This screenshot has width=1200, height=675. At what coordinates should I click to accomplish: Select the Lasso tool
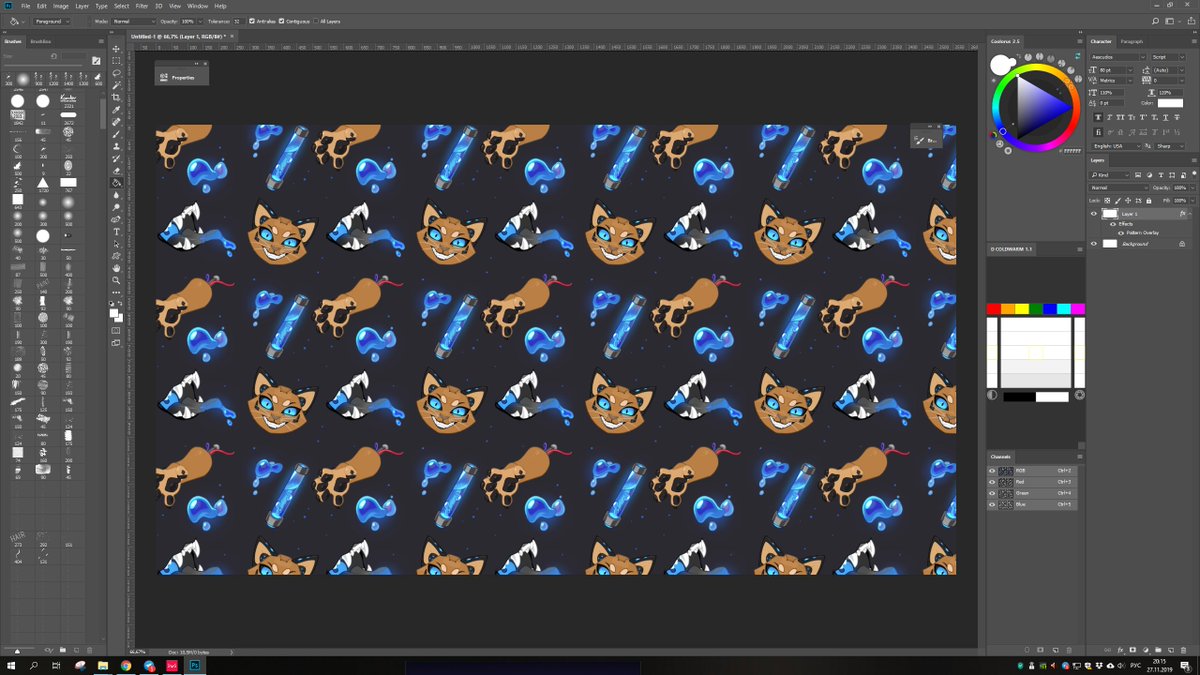(x=116, y=73)
